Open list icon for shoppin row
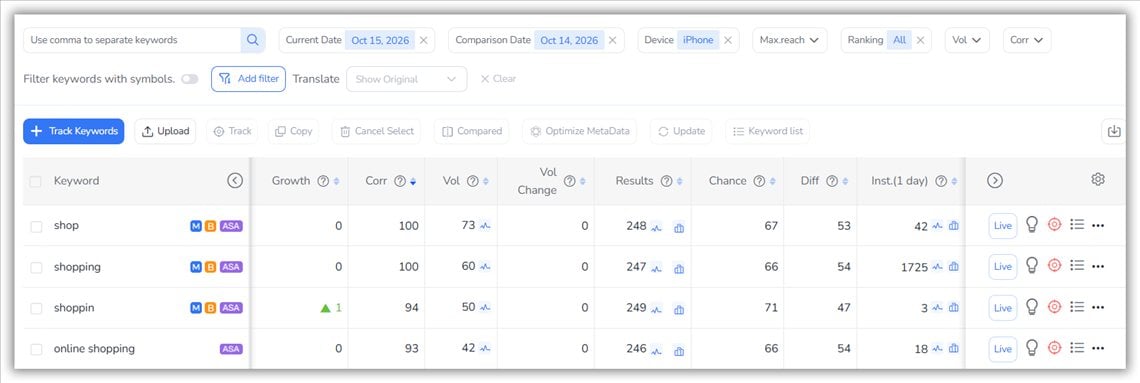 tap(1077, 307)
